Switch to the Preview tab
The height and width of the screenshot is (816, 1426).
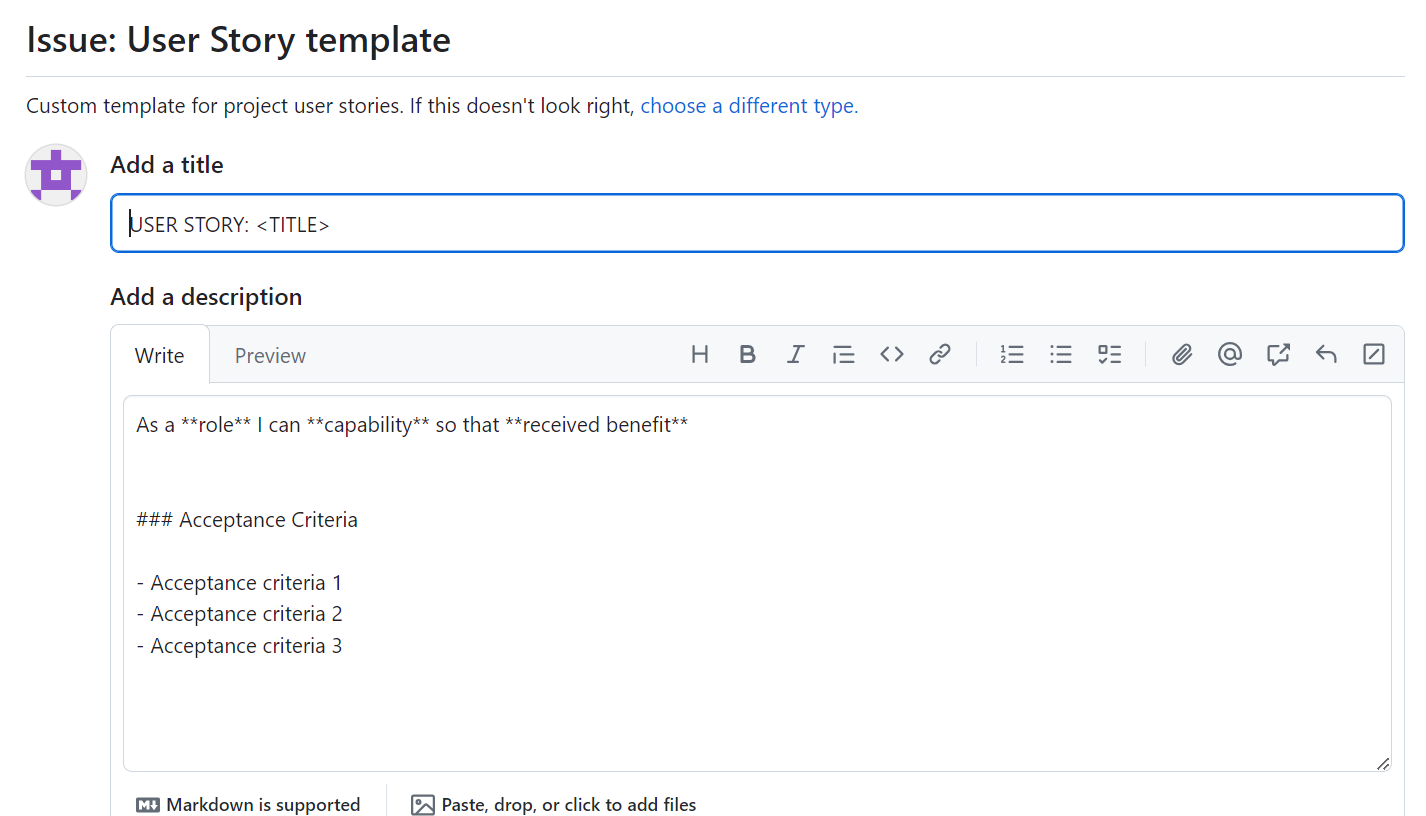tap(270, 356)
